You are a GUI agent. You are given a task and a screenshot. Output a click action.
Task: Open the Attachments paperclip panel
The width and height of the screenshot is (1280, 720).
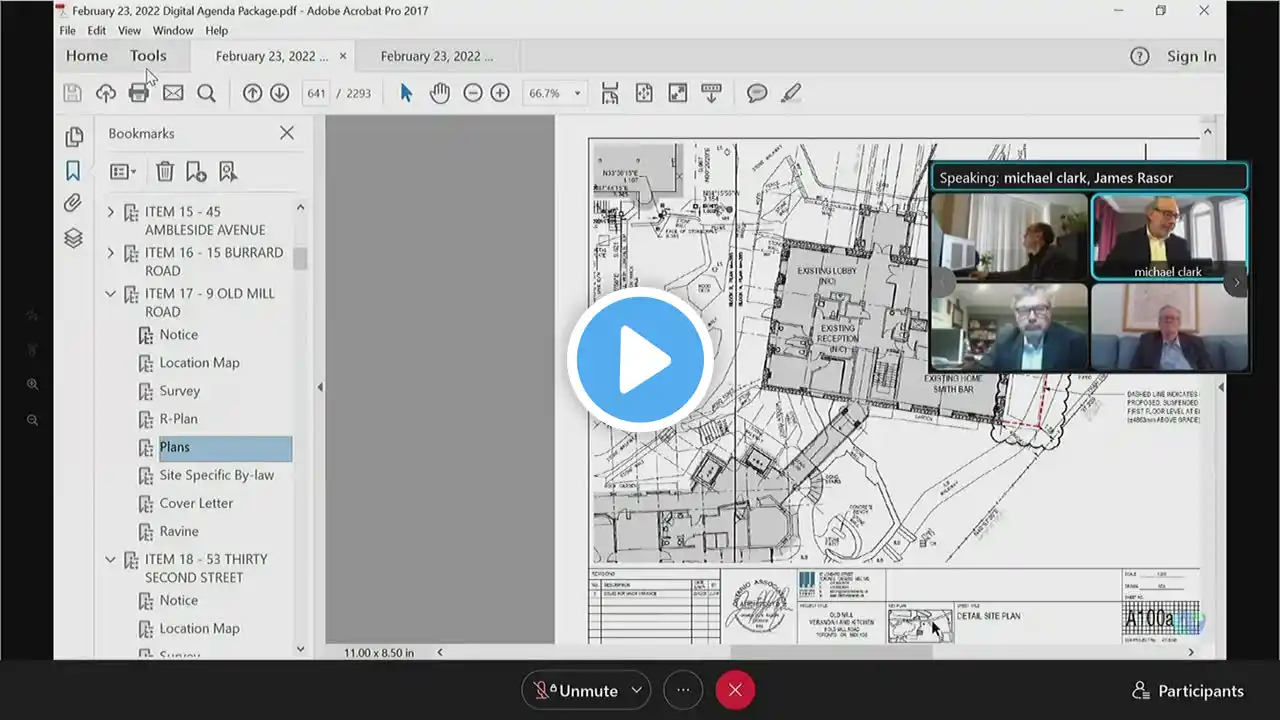(x=73, y=204)
